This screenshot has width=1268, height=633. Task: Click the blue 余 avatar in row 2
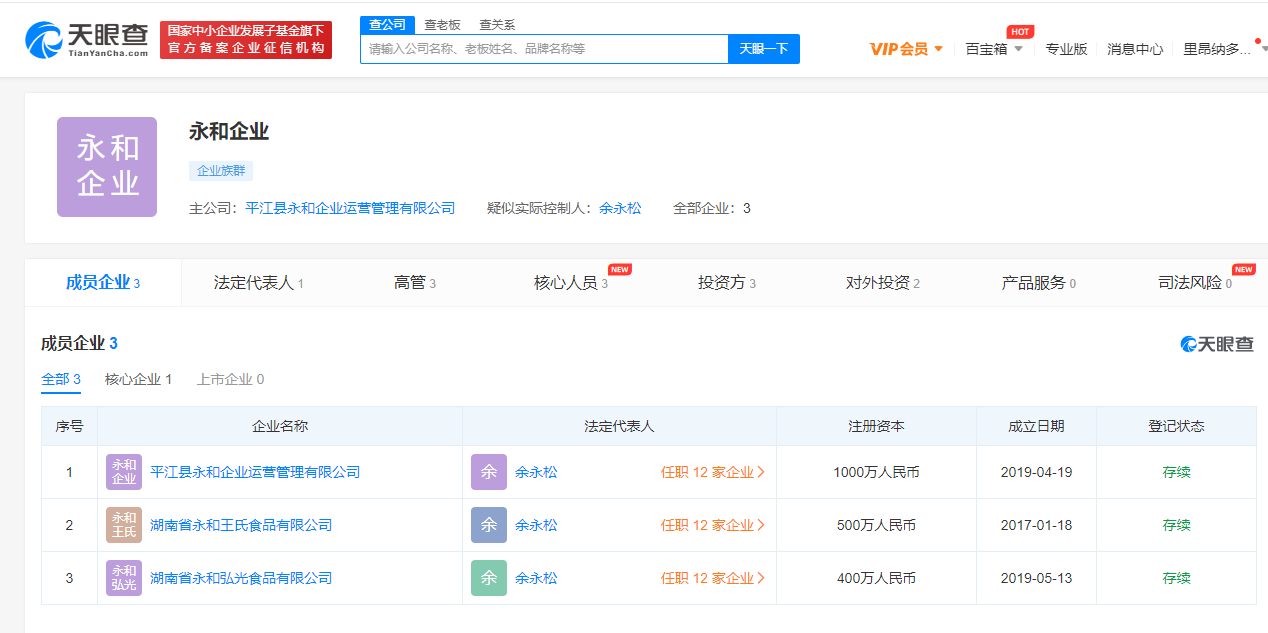pos(489,525)
